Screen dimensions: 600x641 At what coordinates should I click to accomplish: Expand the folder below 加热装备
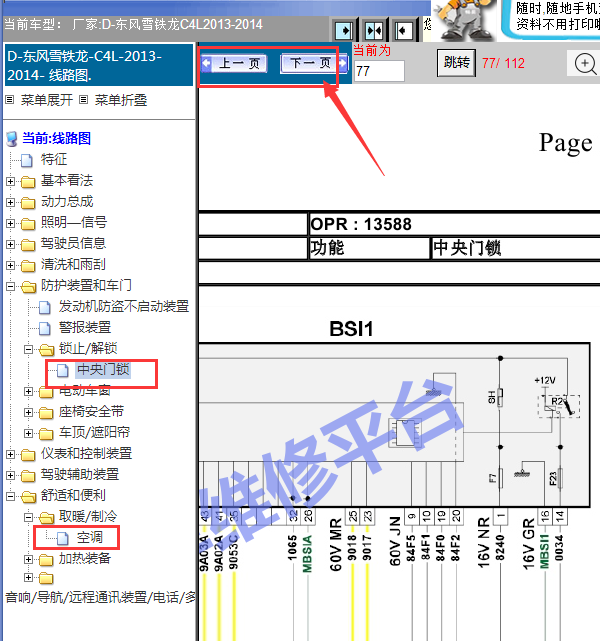(x=28, y=577)
